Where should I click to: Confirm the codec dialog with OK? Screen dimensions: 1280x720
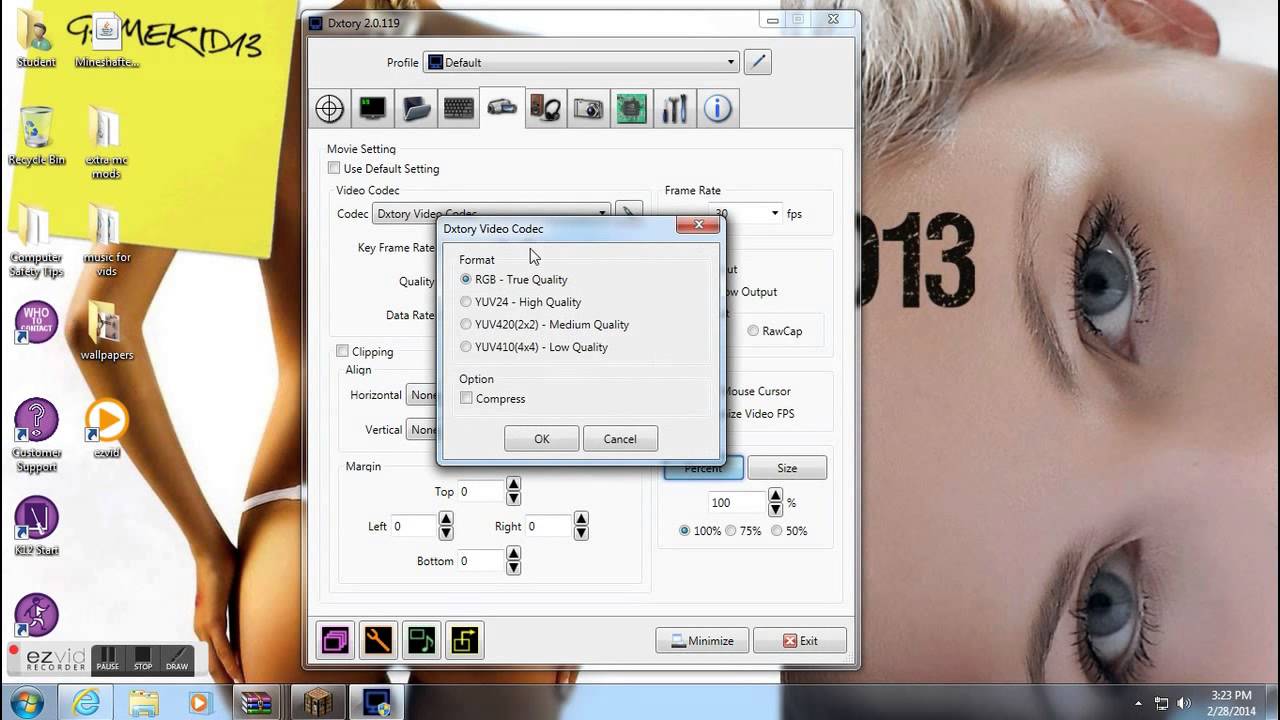[541, 439]
